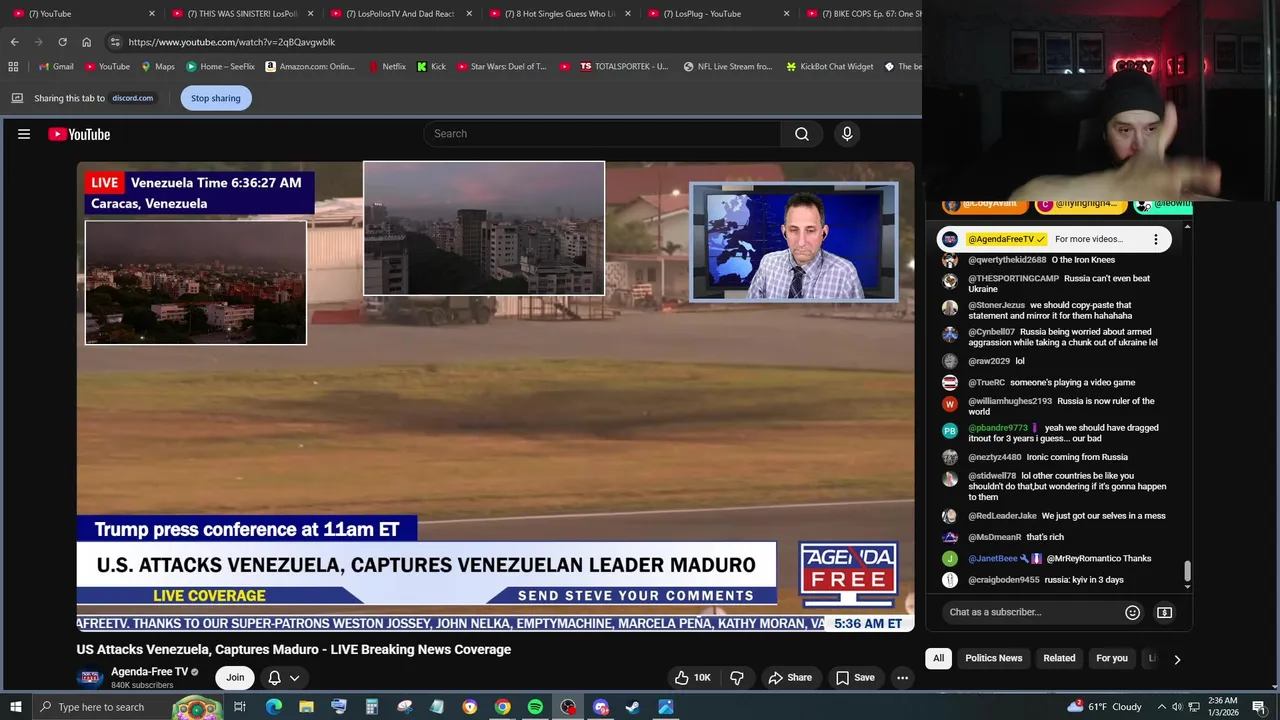The width and height of the screenshot is (1280, 720).
Task: Focus the YouTube search field
Action: point(602,134)
